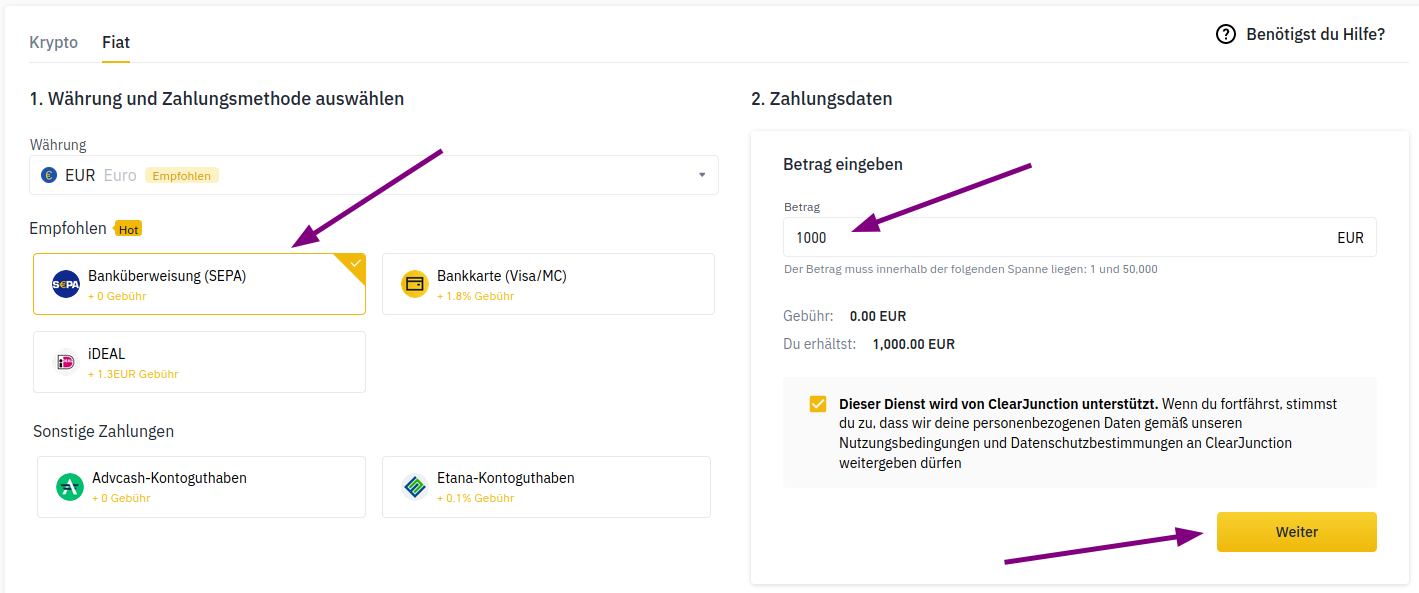Click the SEPA logo icon

pyautogui.click(x=66, y=283)
